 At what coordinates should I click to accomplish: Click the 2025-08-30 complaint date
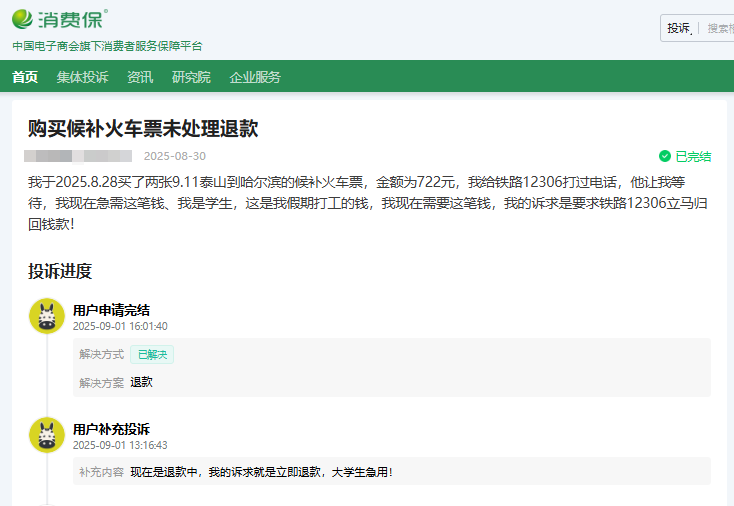(175, 156)
